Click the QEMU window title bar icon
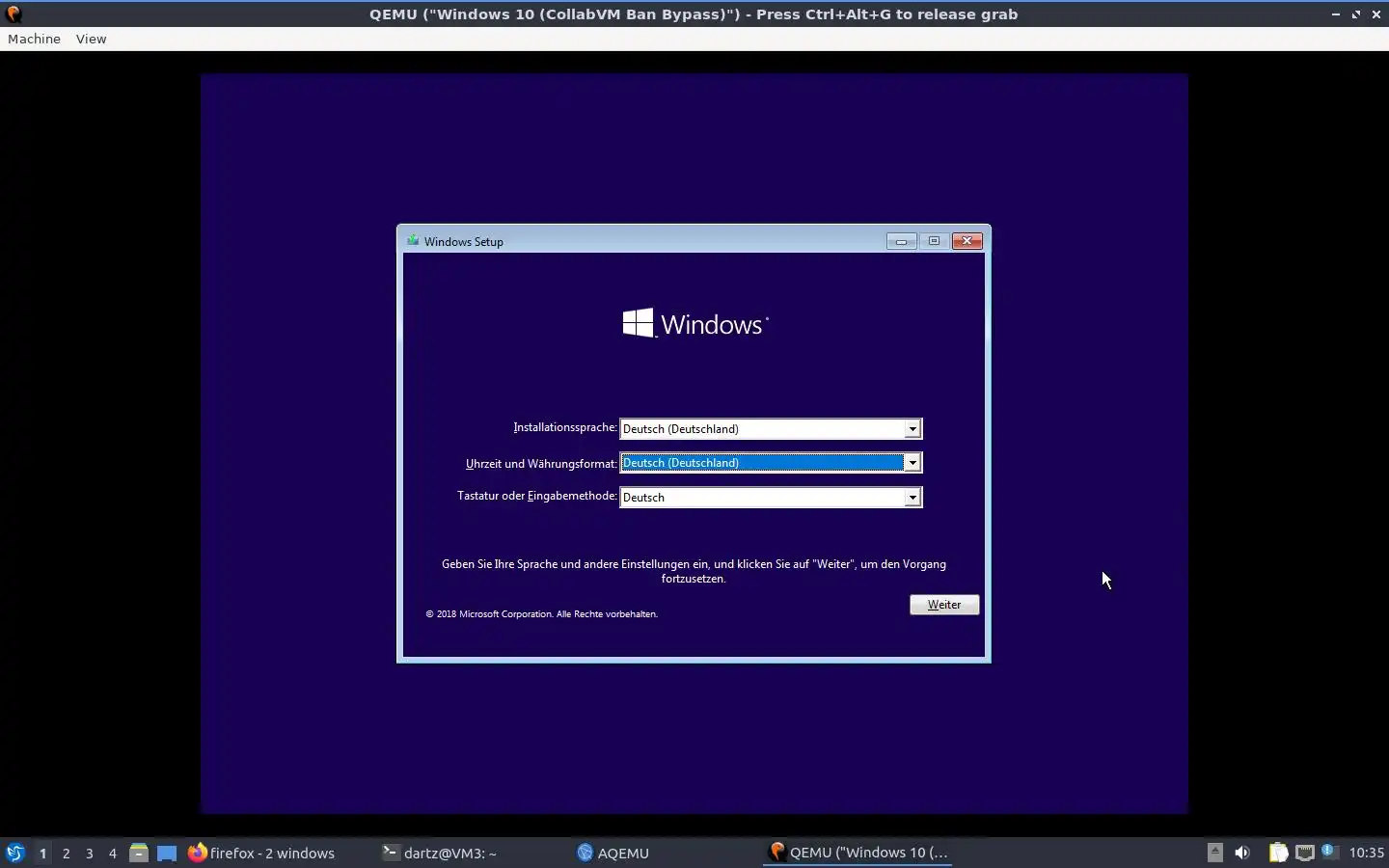Screen dimensions: 1389x868 [x=14, y=14]
